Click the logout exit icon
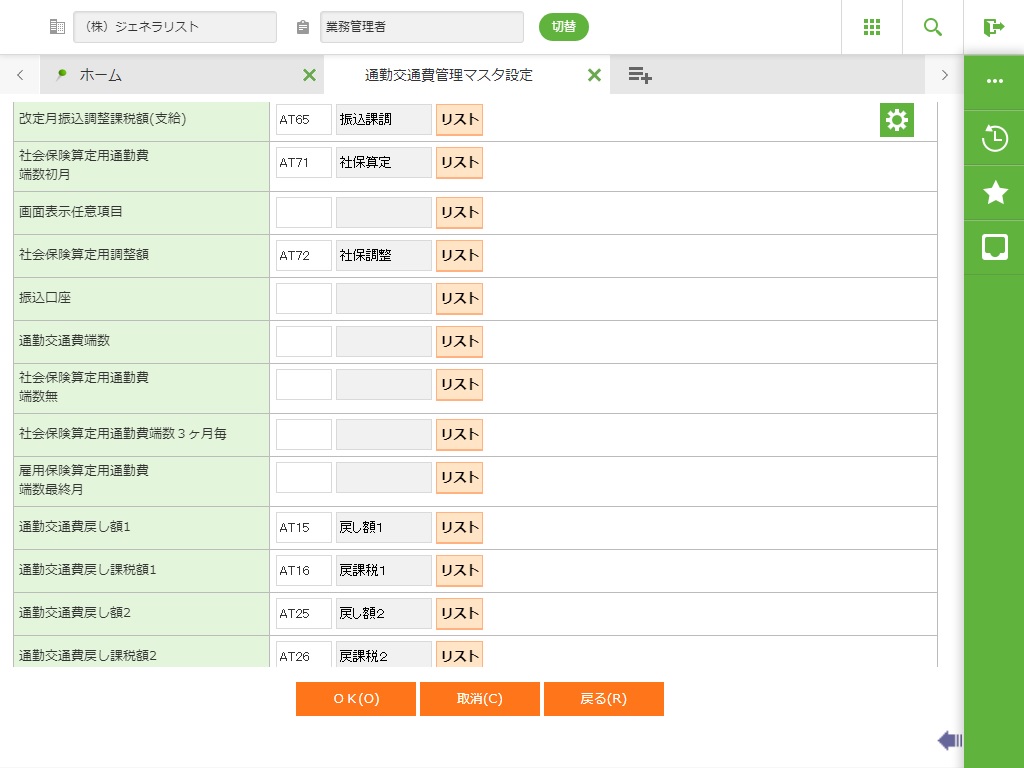 tap(993, 27)
